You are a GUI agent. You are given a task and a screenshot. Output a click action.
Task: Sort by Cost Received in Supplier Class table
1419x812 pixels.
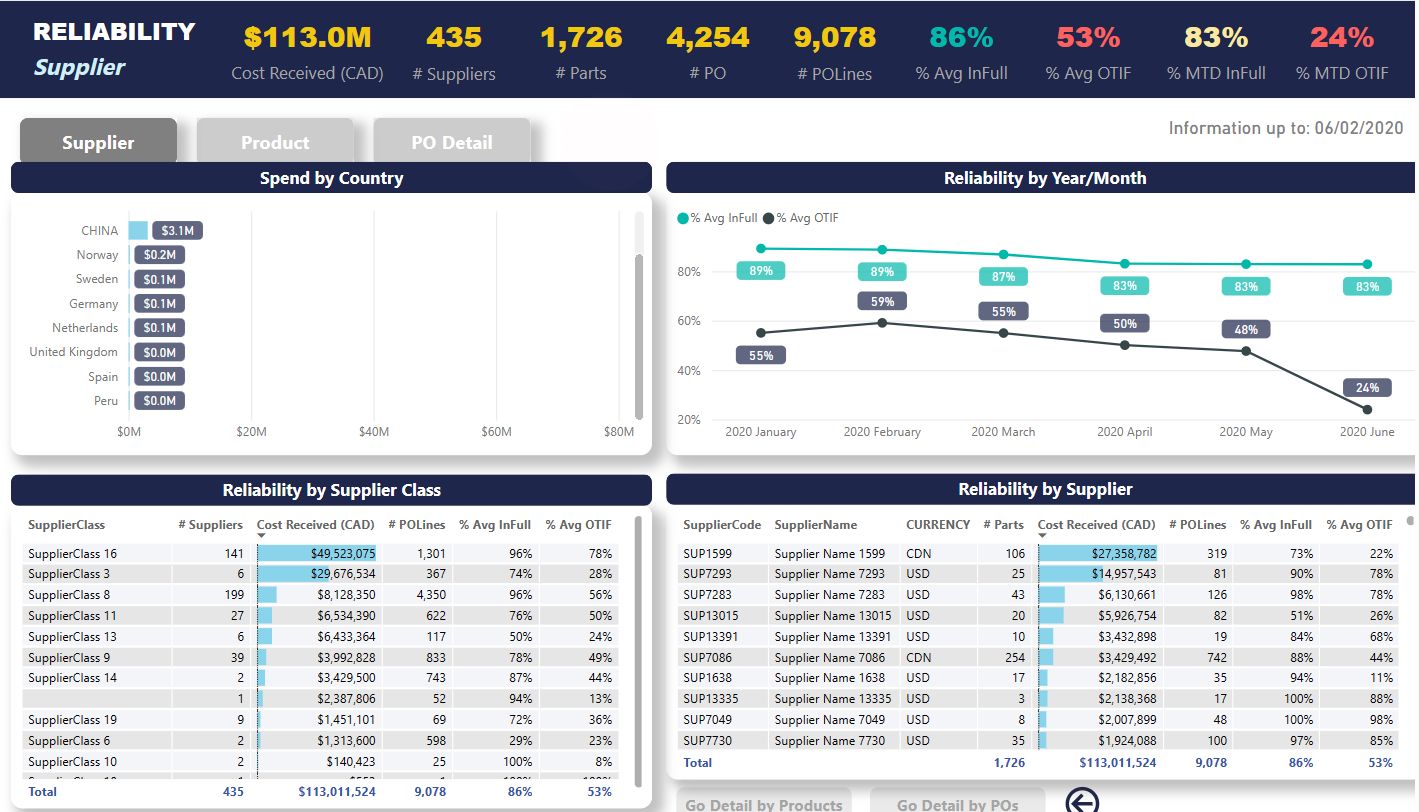coord(315,524)
